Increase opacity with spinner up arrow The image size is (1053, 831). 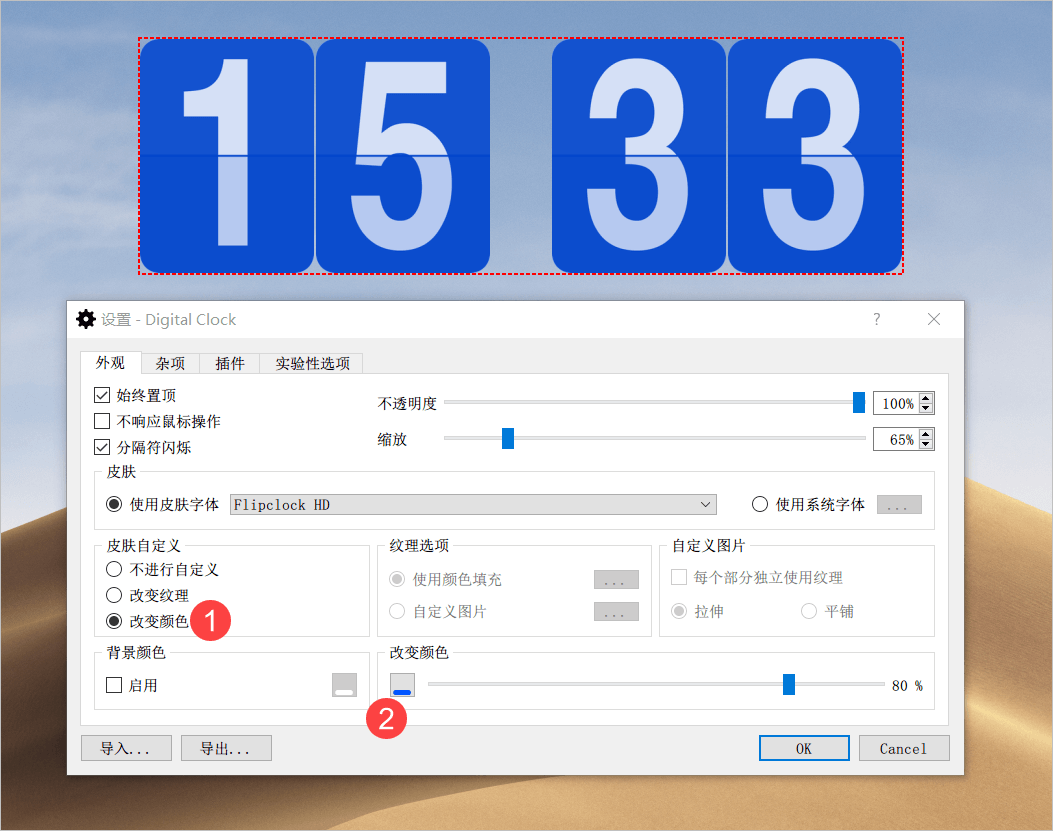tap(926, 398)
